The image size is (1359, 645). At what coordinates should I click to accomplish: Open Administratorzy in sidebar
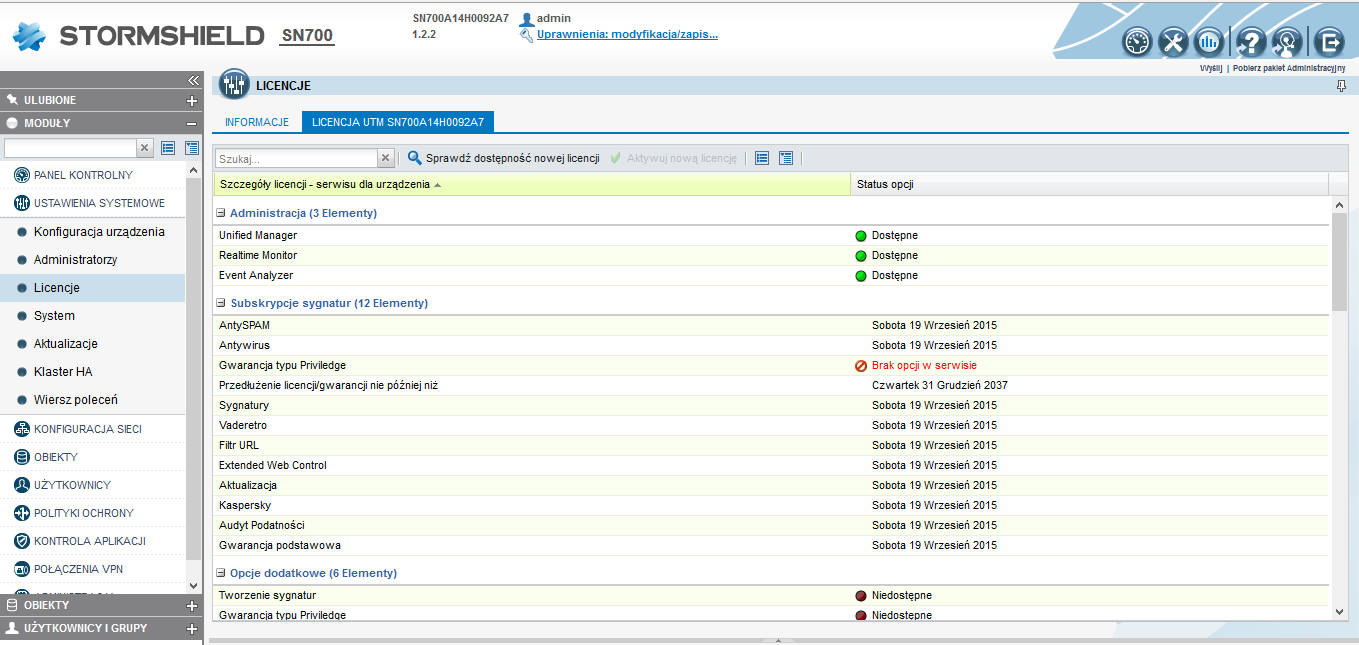pos(75,260)
